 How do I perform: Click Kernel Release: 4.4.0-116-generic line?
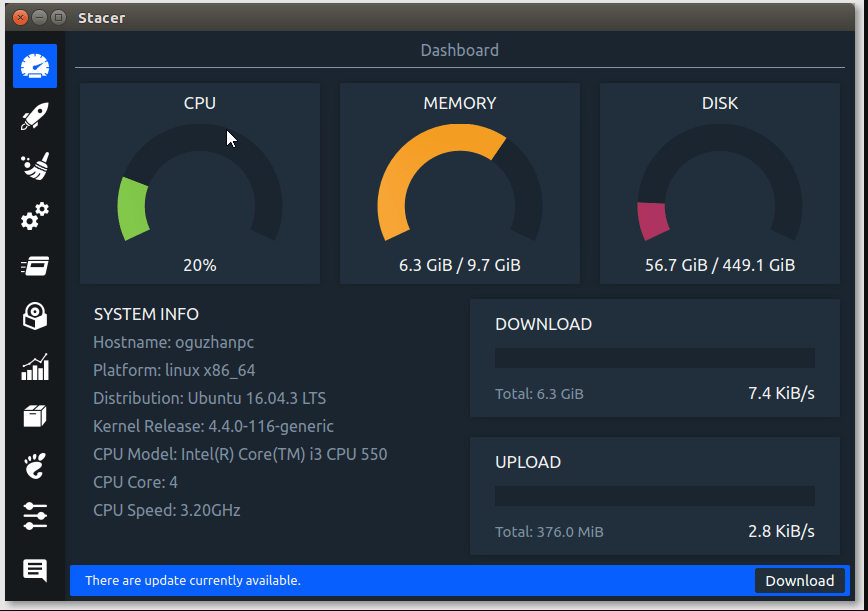[213, 426]
